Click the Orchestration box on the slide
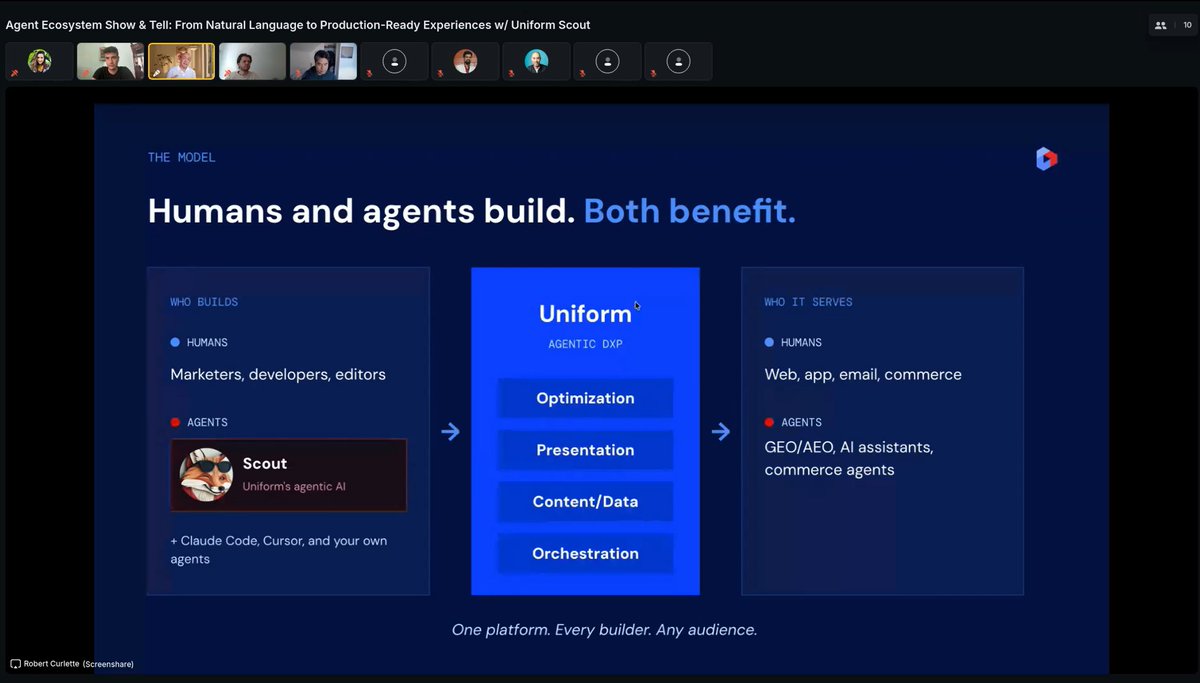Screen dimensions: 1200x683 585,554
